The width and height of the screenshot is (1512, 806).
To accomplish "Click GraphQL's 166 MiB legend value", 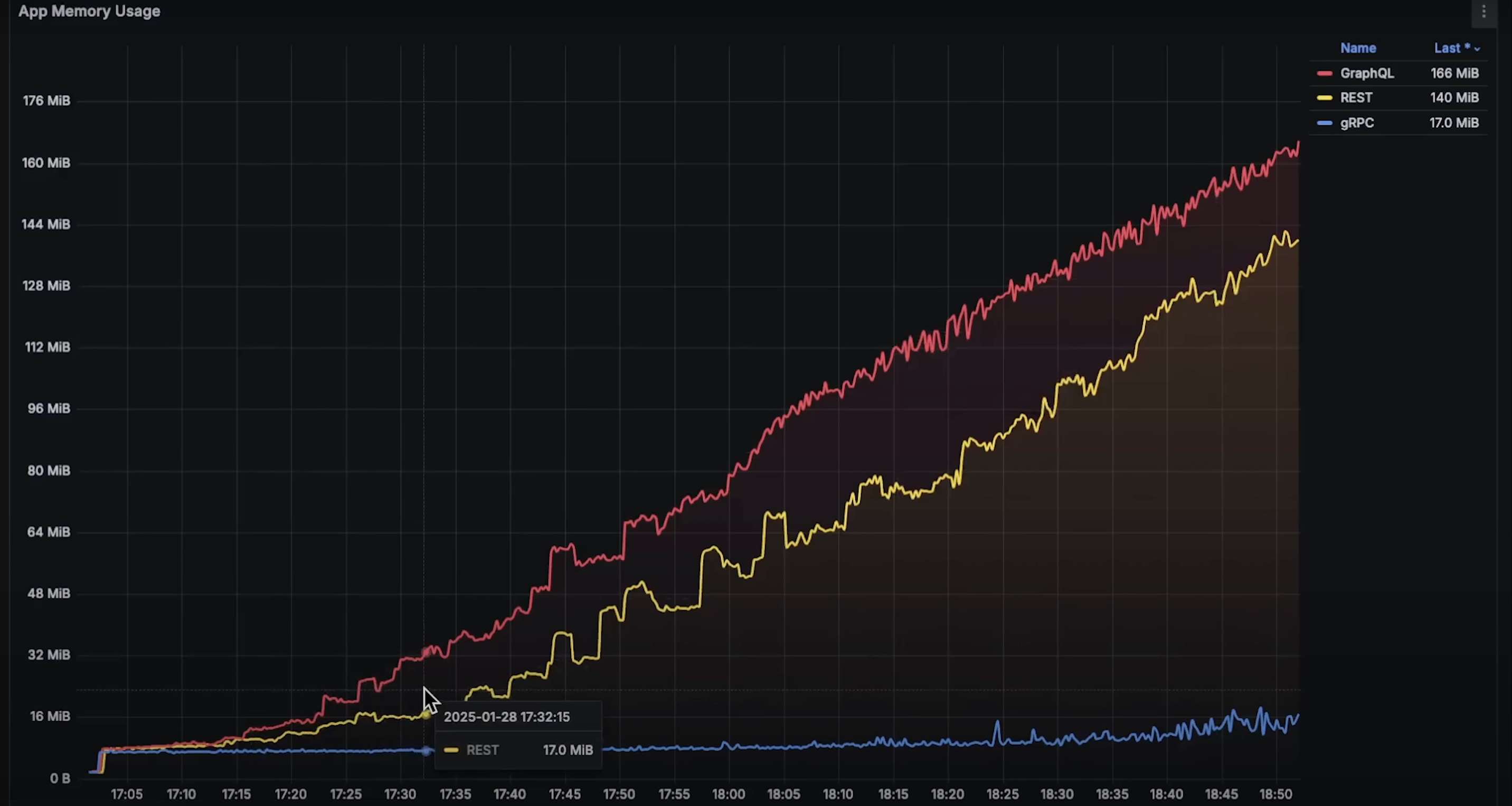I will point(1454,73).
